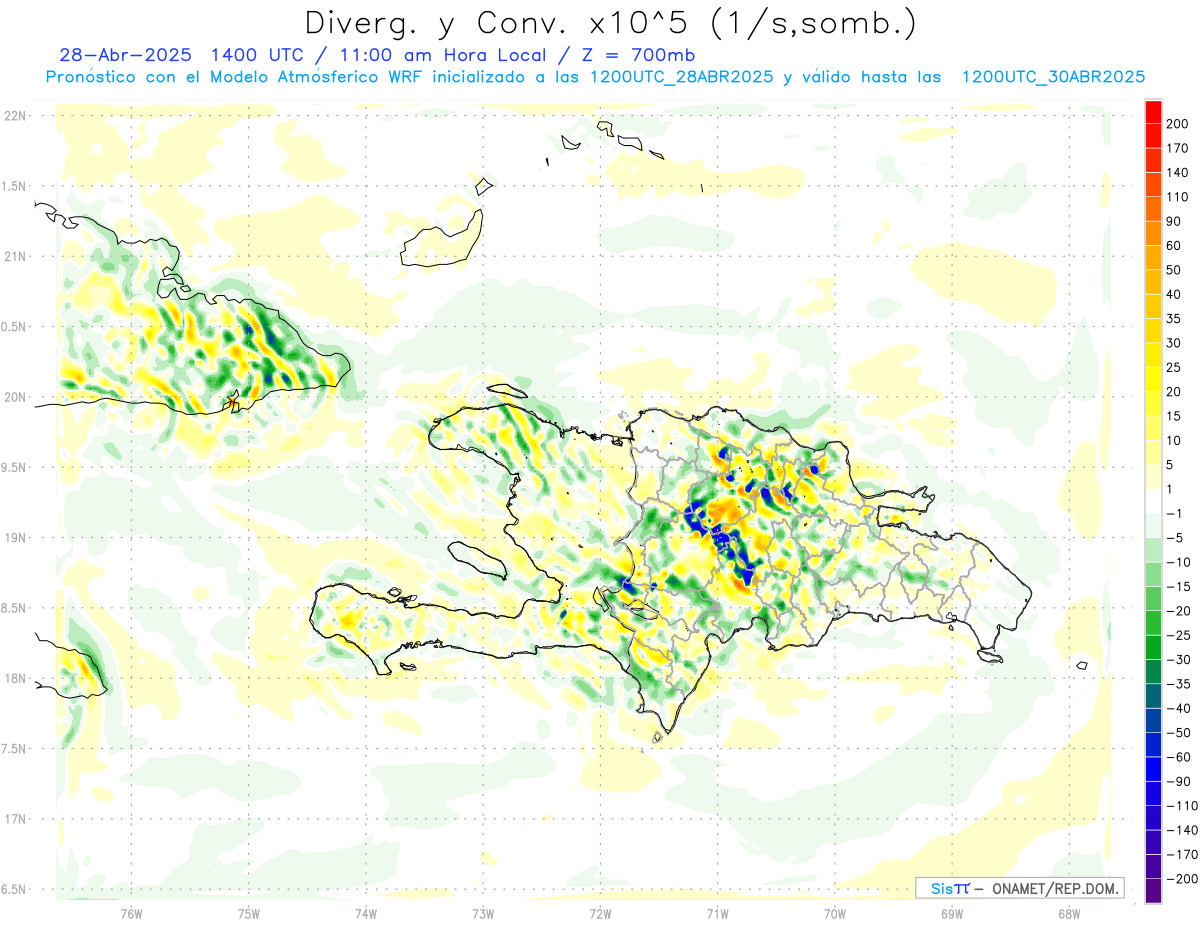Click the latitude axis label '0.5N'
Image resolution: width=1200 pixels, height=927 pixels.
click(15, 327)
